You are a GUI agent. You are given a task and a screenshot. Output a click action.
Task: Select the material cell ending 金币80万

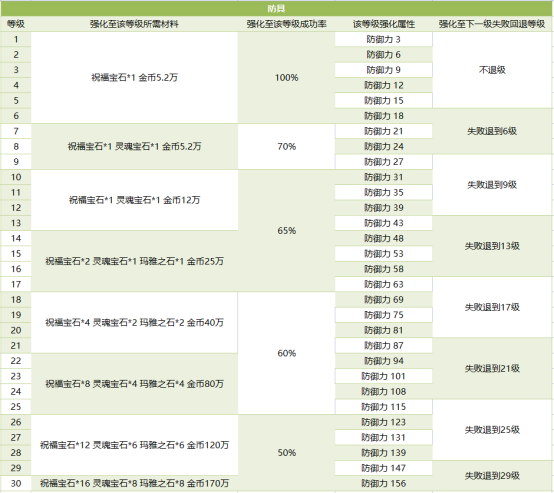(x=134, y=384)
